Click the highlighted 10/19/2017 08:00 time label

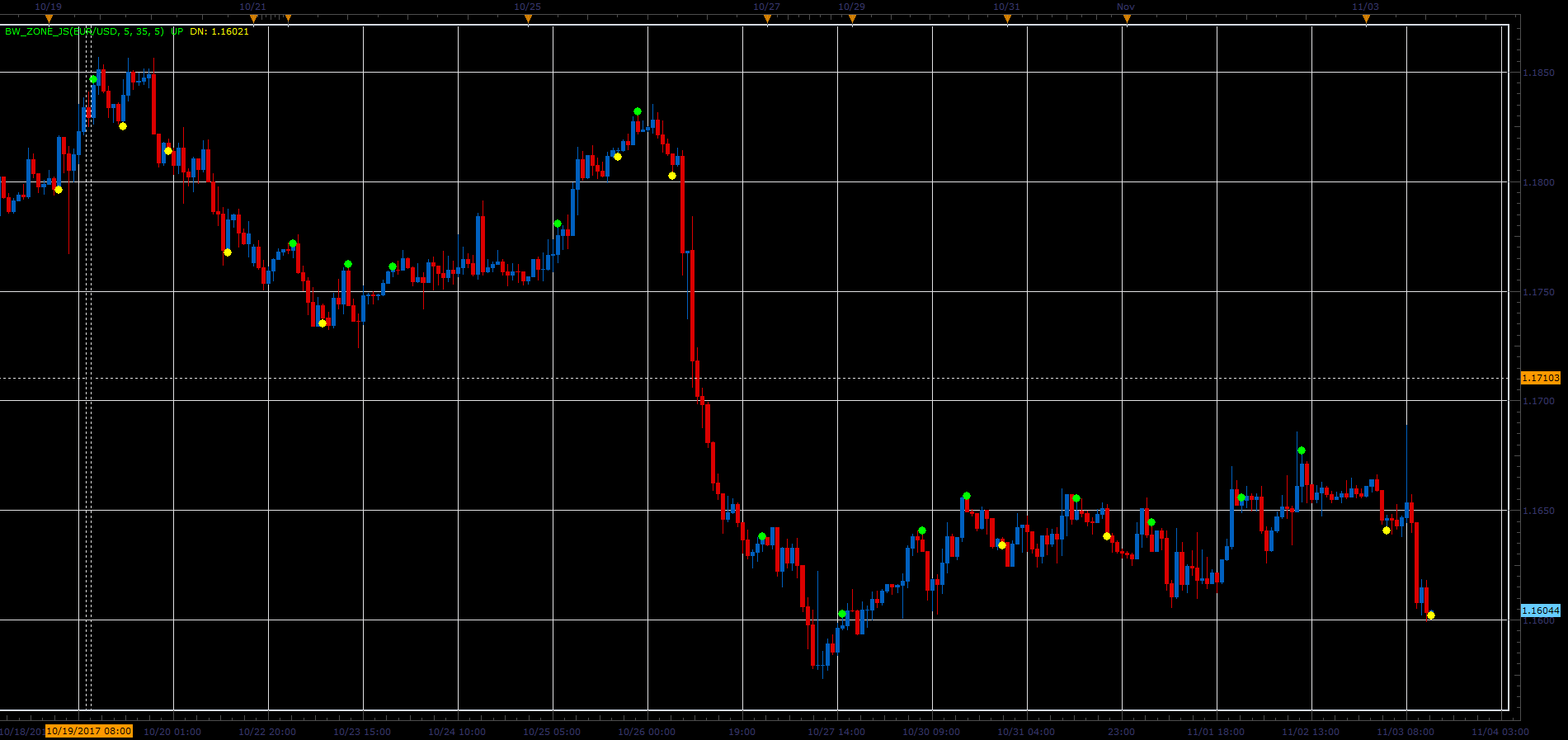89,731
